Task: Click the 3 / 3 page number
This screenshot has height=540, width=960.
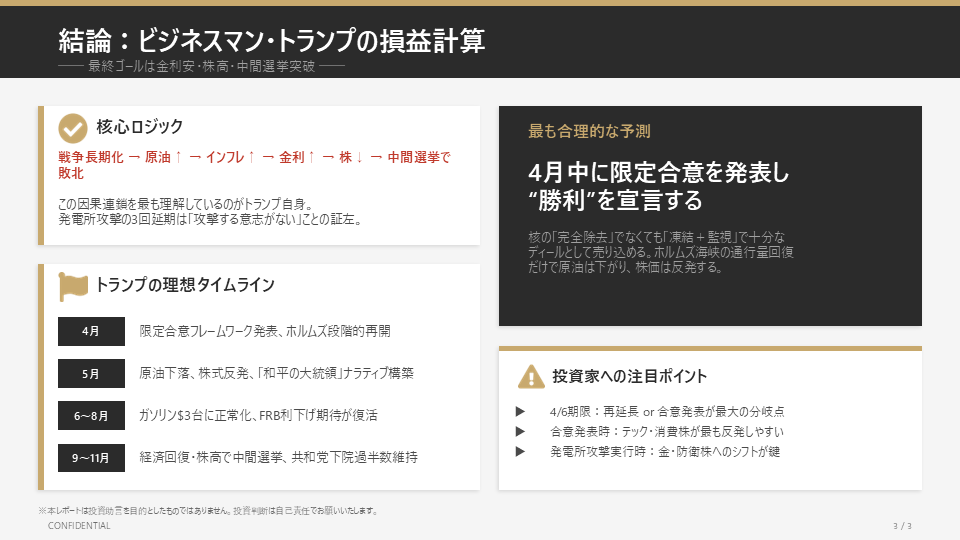Action: coord(902,526)
